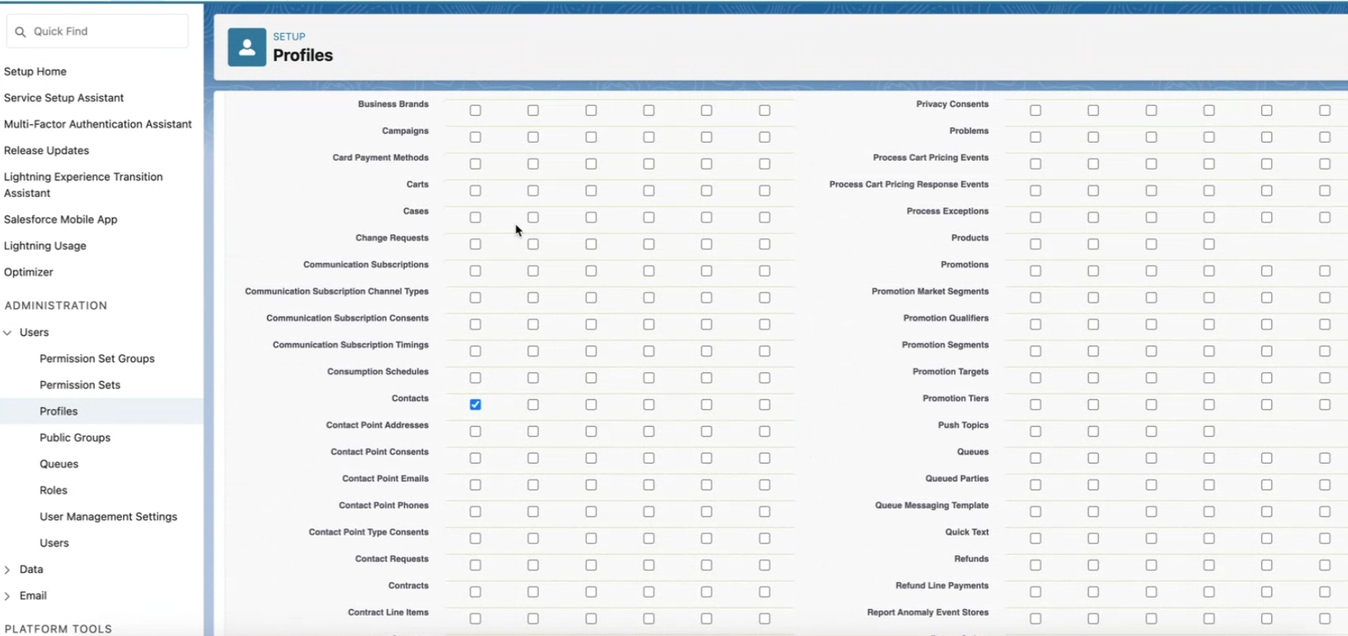Select Profiles in the Users menu
This screenshot has width=1348, height=636.
coord(59,411)
